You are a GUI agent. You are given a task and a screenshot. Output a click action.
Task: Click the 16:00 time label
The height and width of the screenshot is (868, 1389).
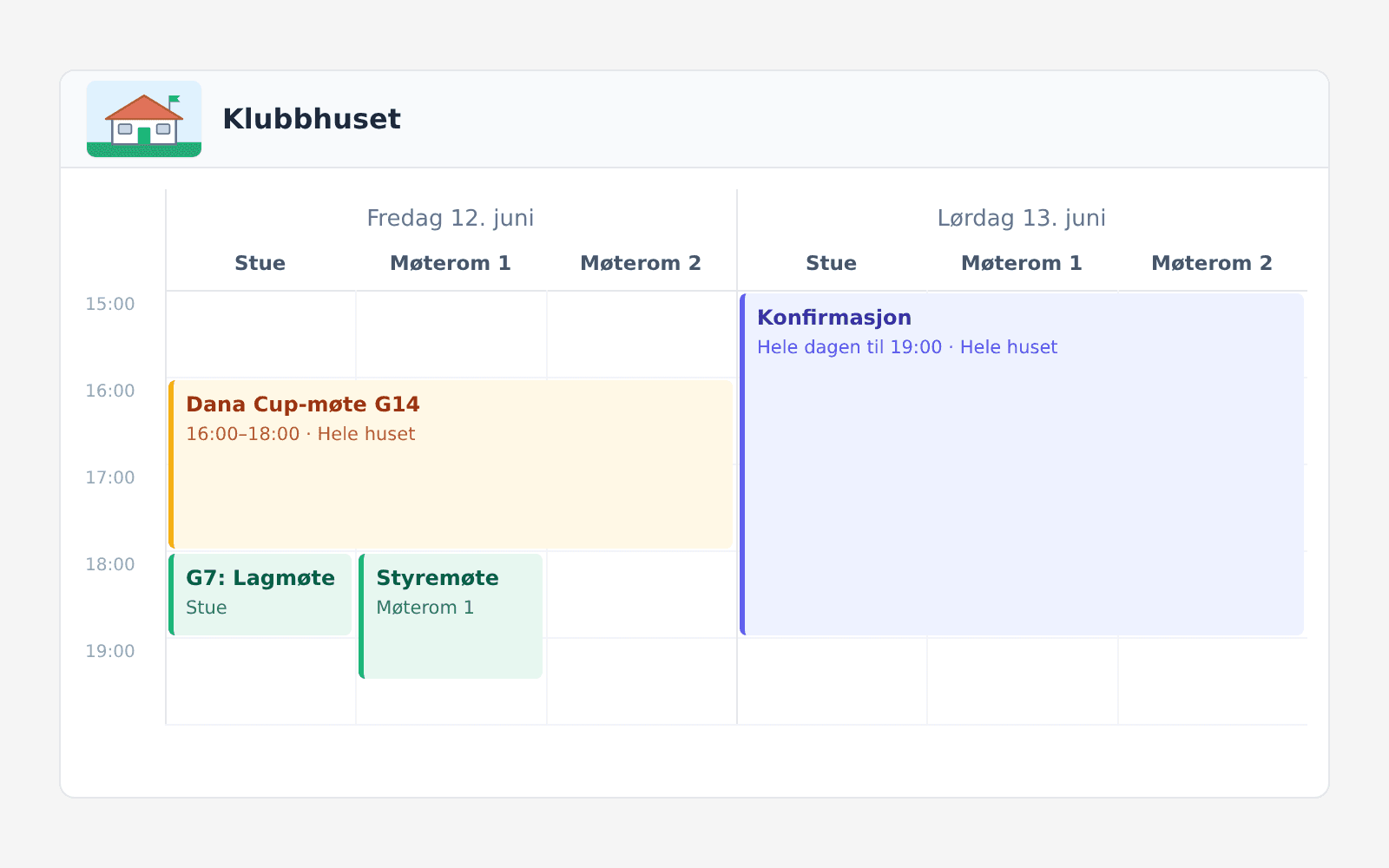point(110,391)
